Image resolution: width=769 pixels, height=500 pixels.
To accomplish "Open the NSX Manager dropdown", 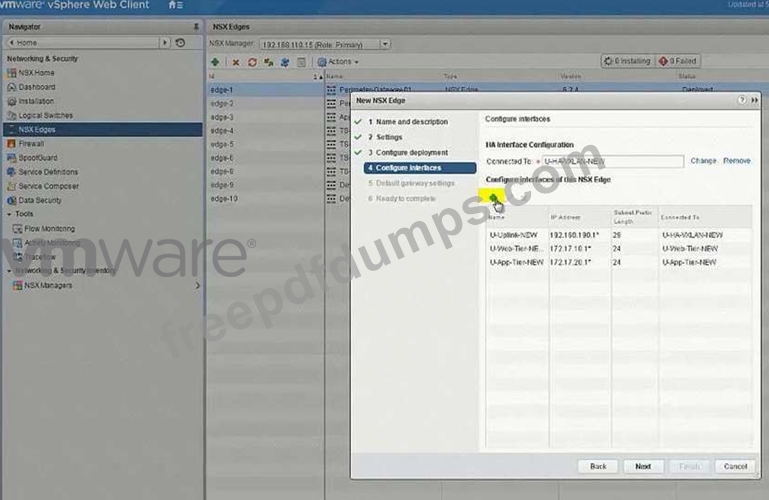I will (385, 44).
